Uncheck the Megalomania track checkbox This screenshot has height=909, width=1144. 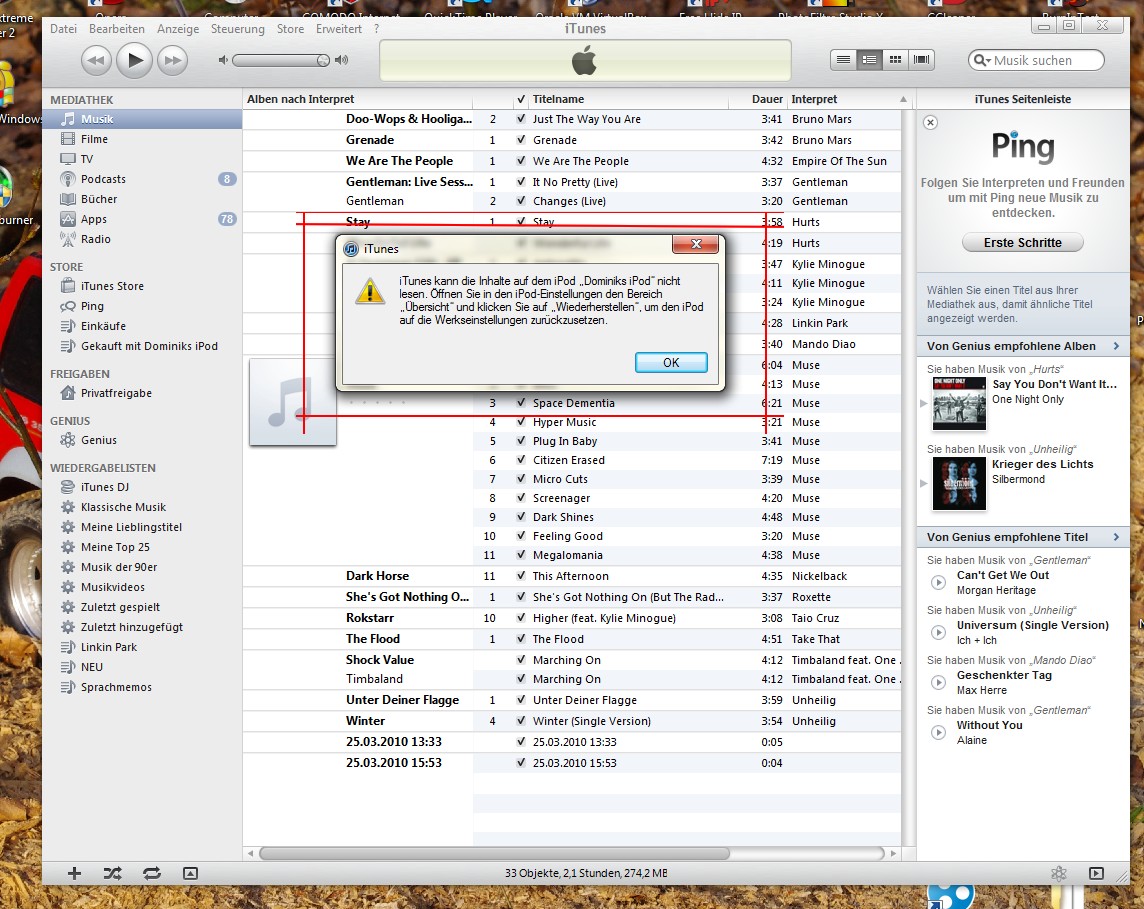point(521,554)
